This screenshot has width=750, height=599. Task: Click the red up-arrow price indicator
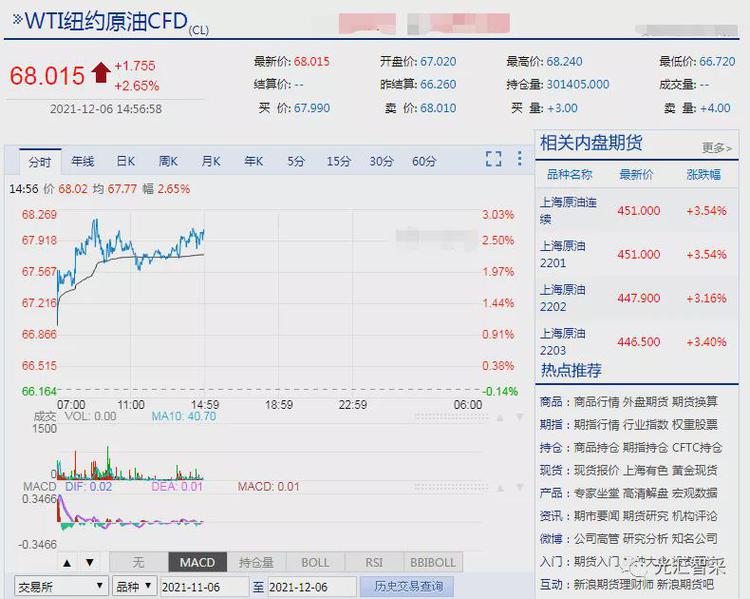click(x=100, y=73)
